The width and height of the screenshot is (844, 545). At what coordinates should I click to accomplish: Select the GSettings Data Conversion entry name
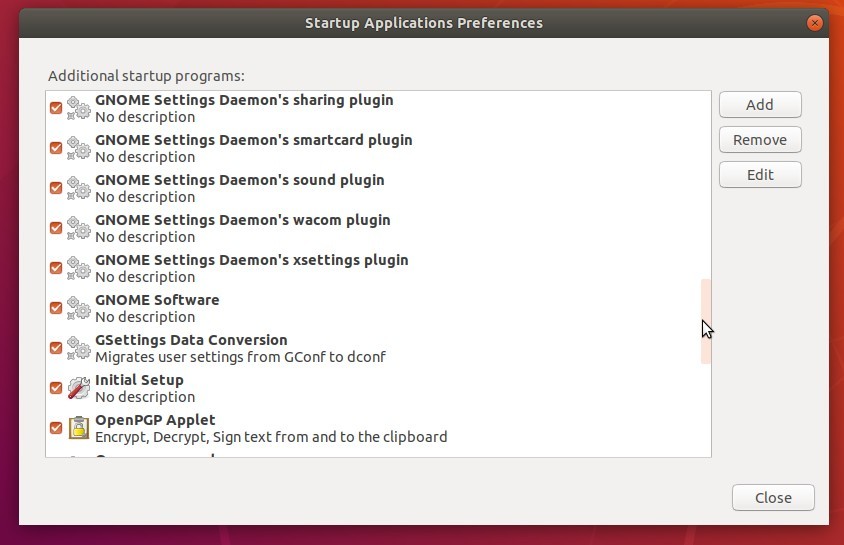coord(191,340)
